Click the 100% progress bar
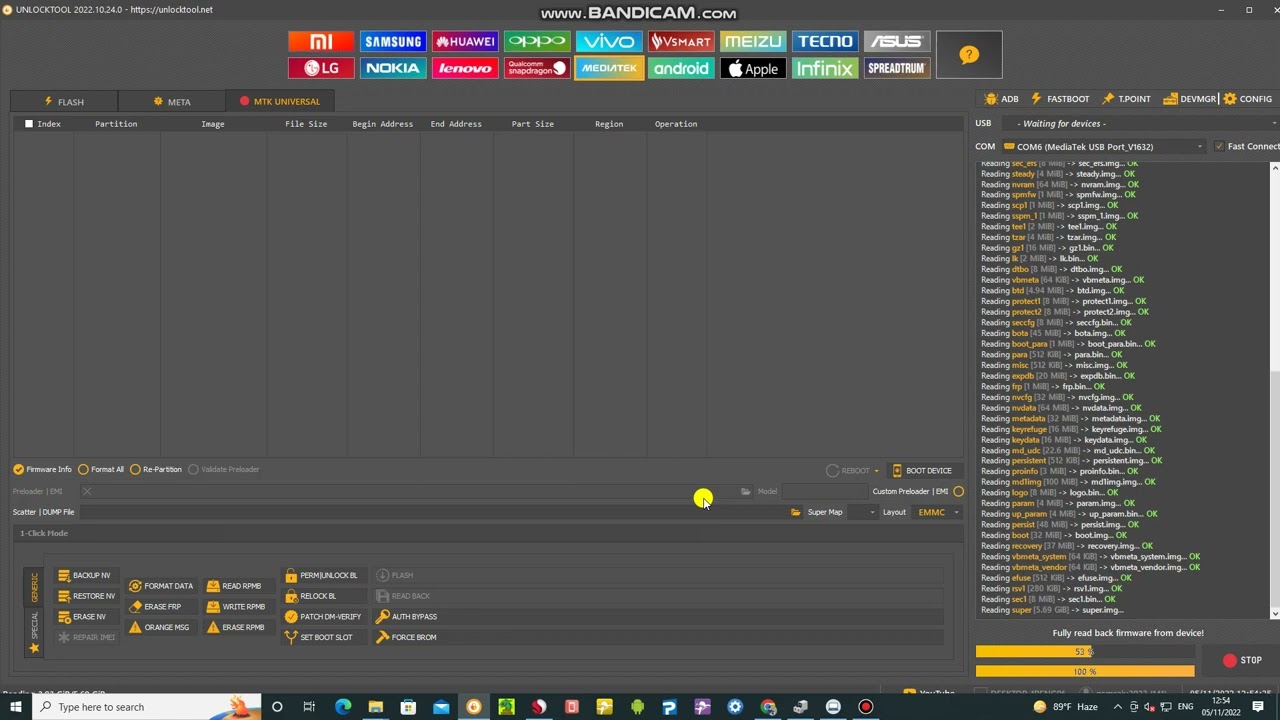 (x=1085, y=672)
